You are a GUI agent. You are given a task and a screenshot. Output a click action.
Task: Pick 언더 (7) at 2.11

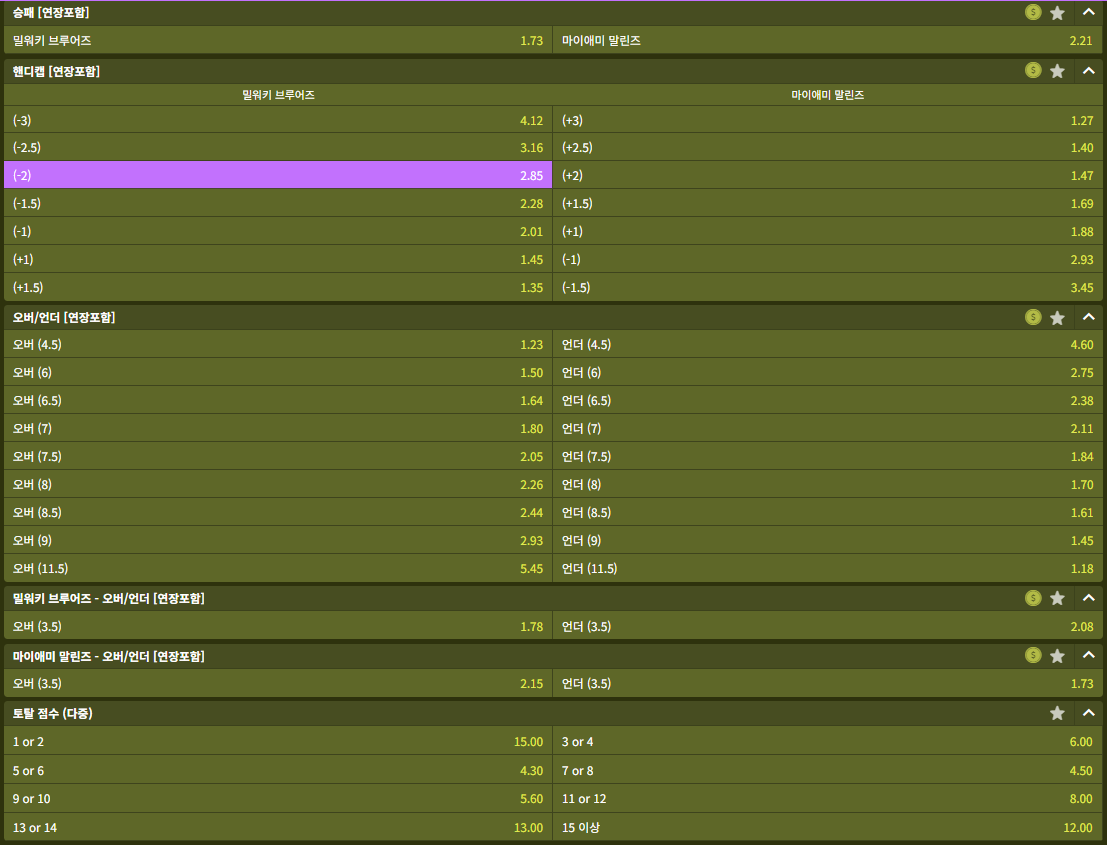[827, 429]
